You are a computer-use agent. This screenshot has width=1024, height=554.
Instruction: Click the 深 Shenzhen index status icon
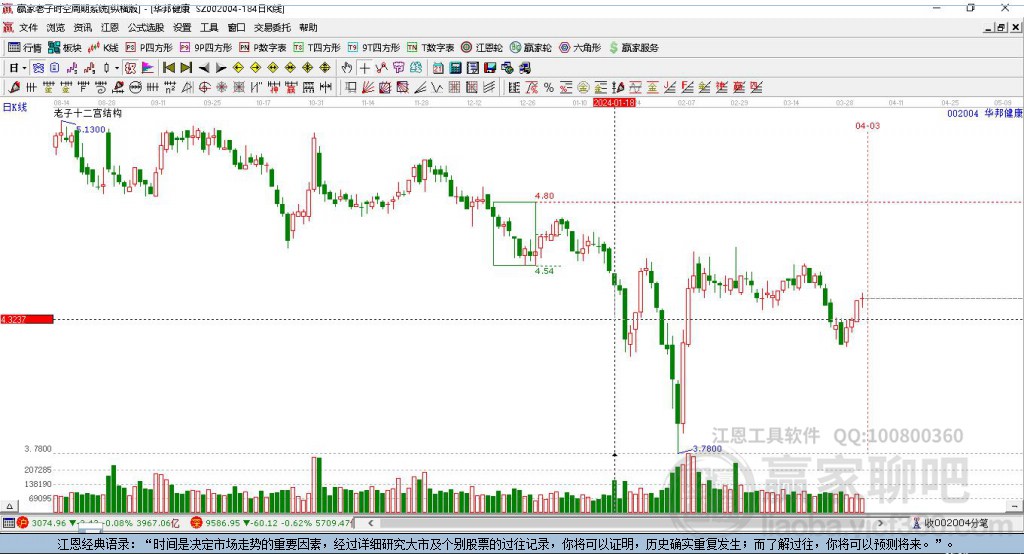tap(197, 523)
